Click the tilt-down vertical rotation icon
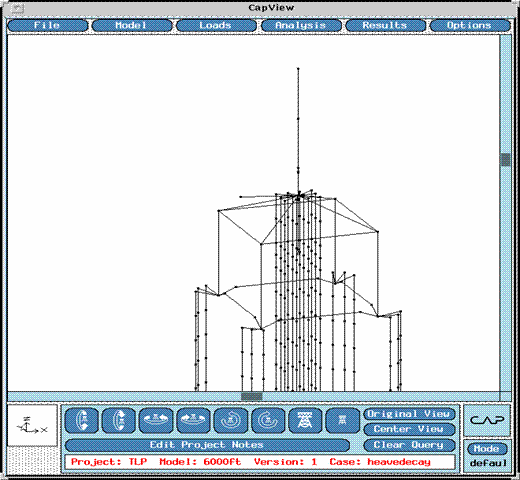The width and height of the screenshot is (520, 480). [82, 421]
